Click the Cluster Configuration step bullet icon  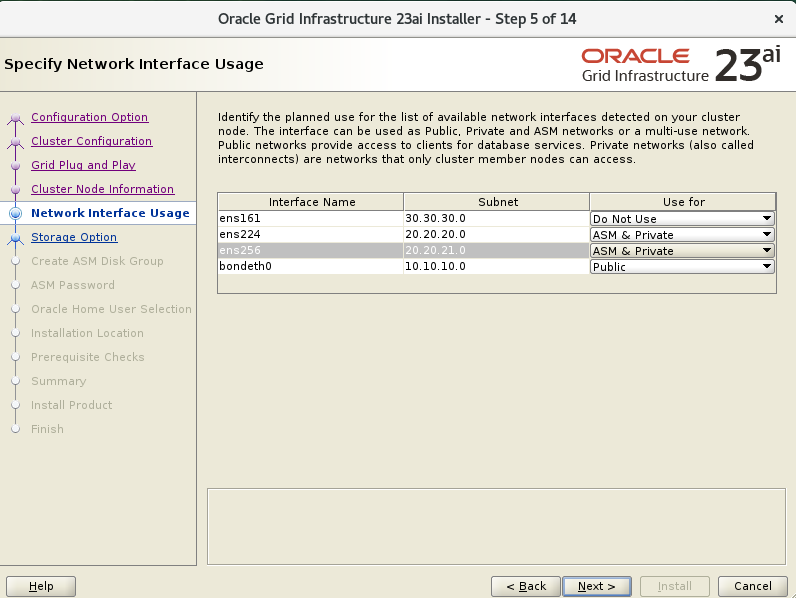16,142
